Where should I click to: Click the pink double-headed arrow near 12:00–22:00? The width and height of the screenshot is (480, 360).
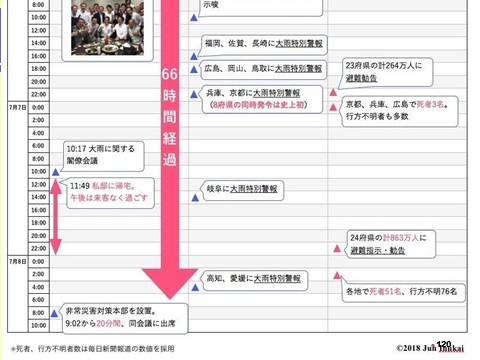(56, 217)
